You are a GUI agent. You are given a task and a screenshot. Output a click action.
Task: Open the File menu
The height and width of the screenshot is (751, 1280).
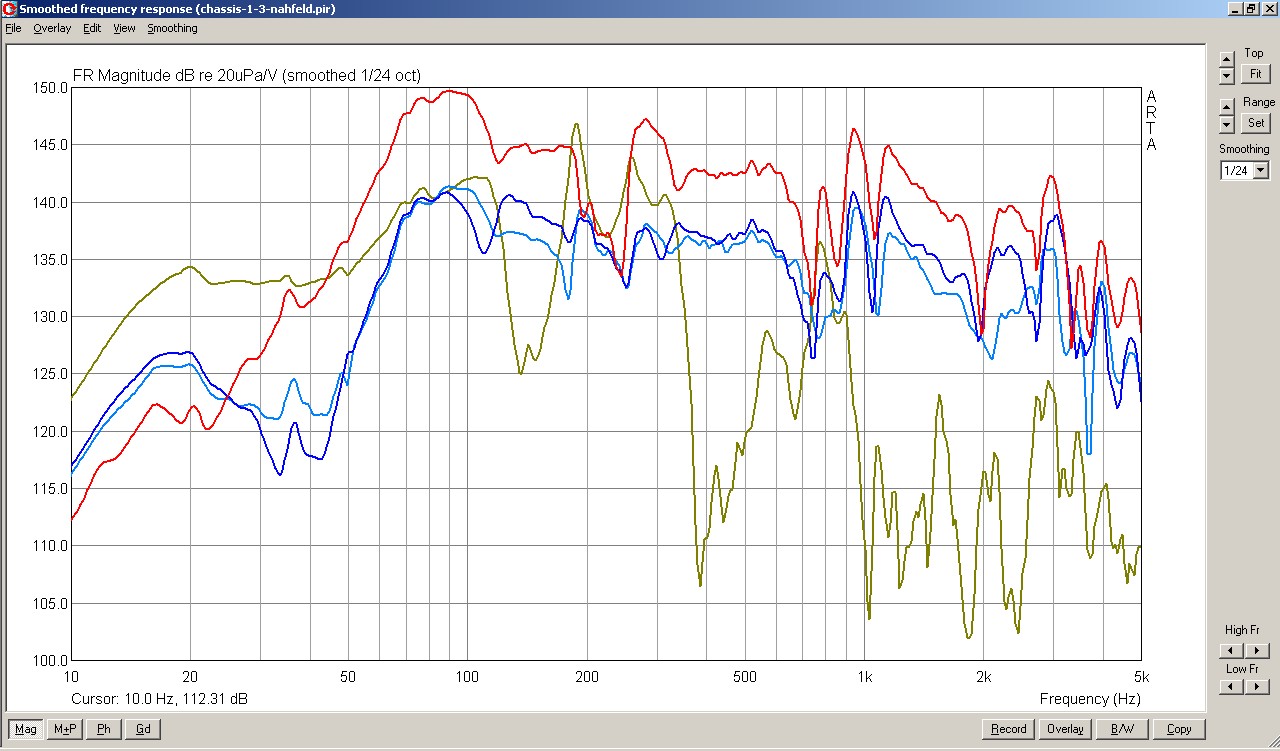click(13, 28)
